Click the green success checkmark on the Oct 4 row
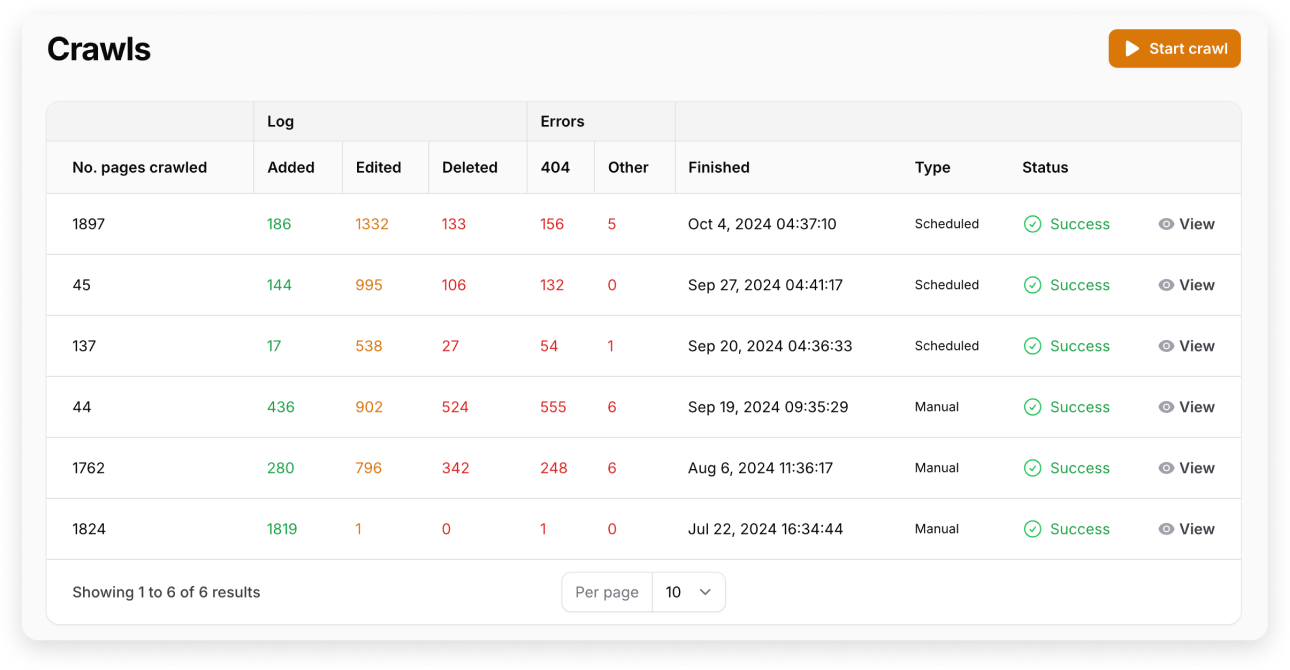This screenshot has height=670, width=1290. (1032, 224)
